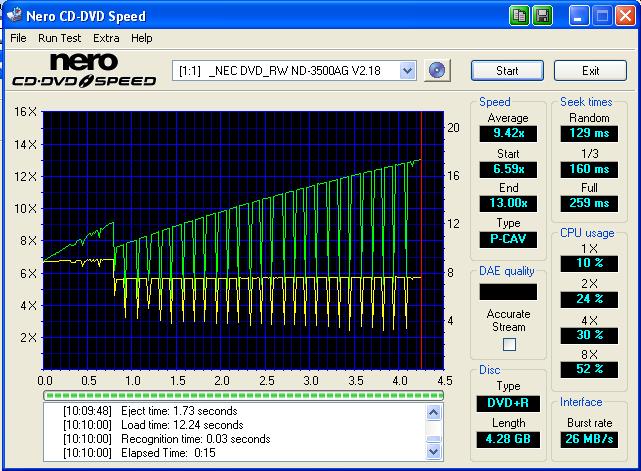The width and height of the screenshot is (641, 471).
Task: Close the Nero CD-DVD Speed window
Action: [625, 16]
